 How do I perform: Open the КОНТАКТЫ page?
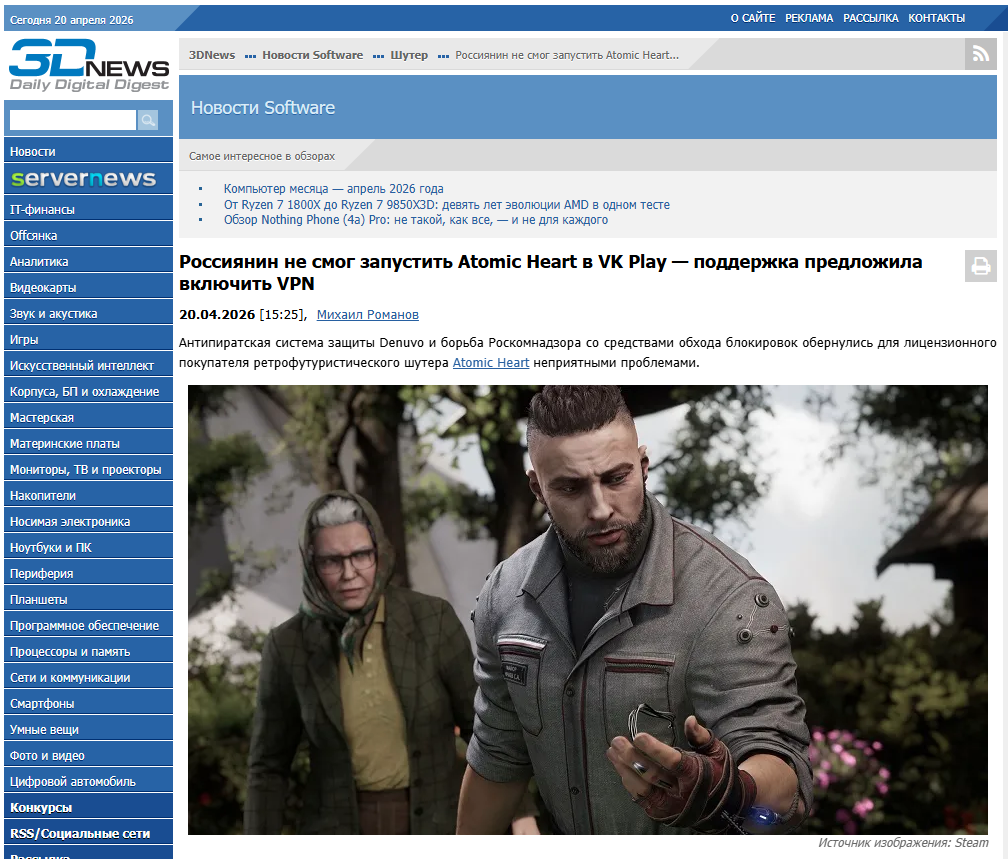pos(936,17)
